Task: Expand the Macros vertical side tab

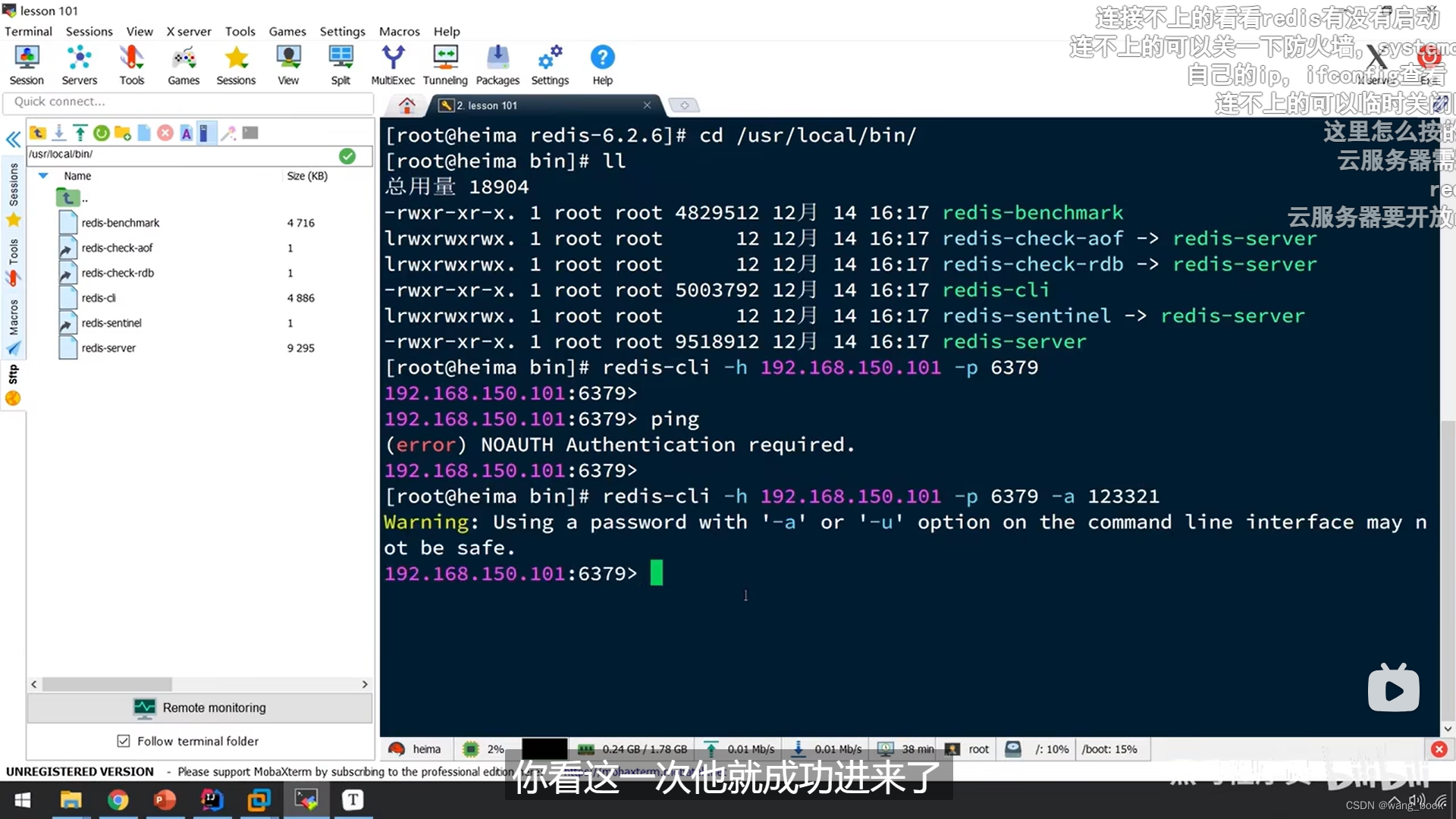Action: 14,317
